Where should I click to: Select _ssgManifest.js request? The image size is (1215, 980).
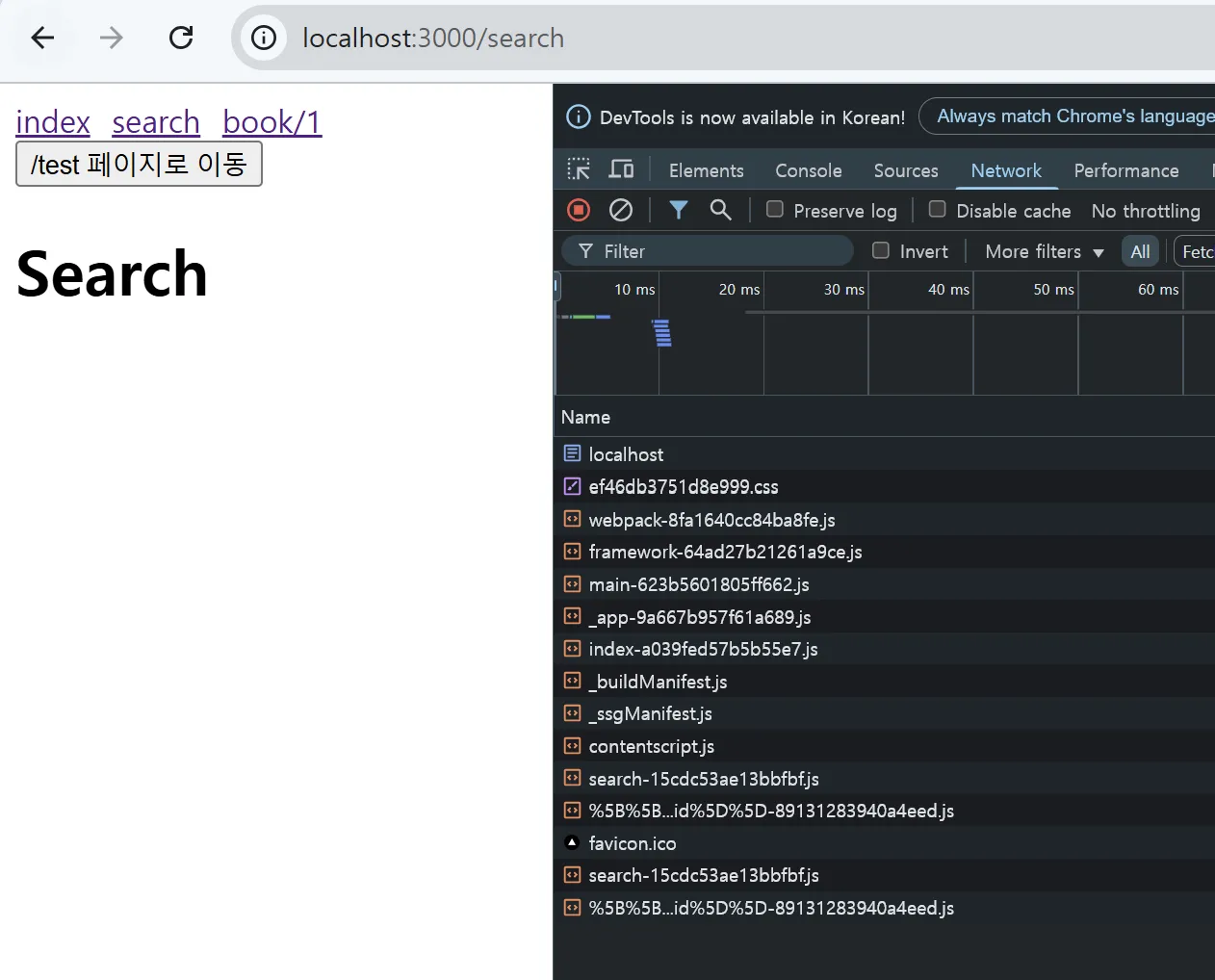point(884,713)
